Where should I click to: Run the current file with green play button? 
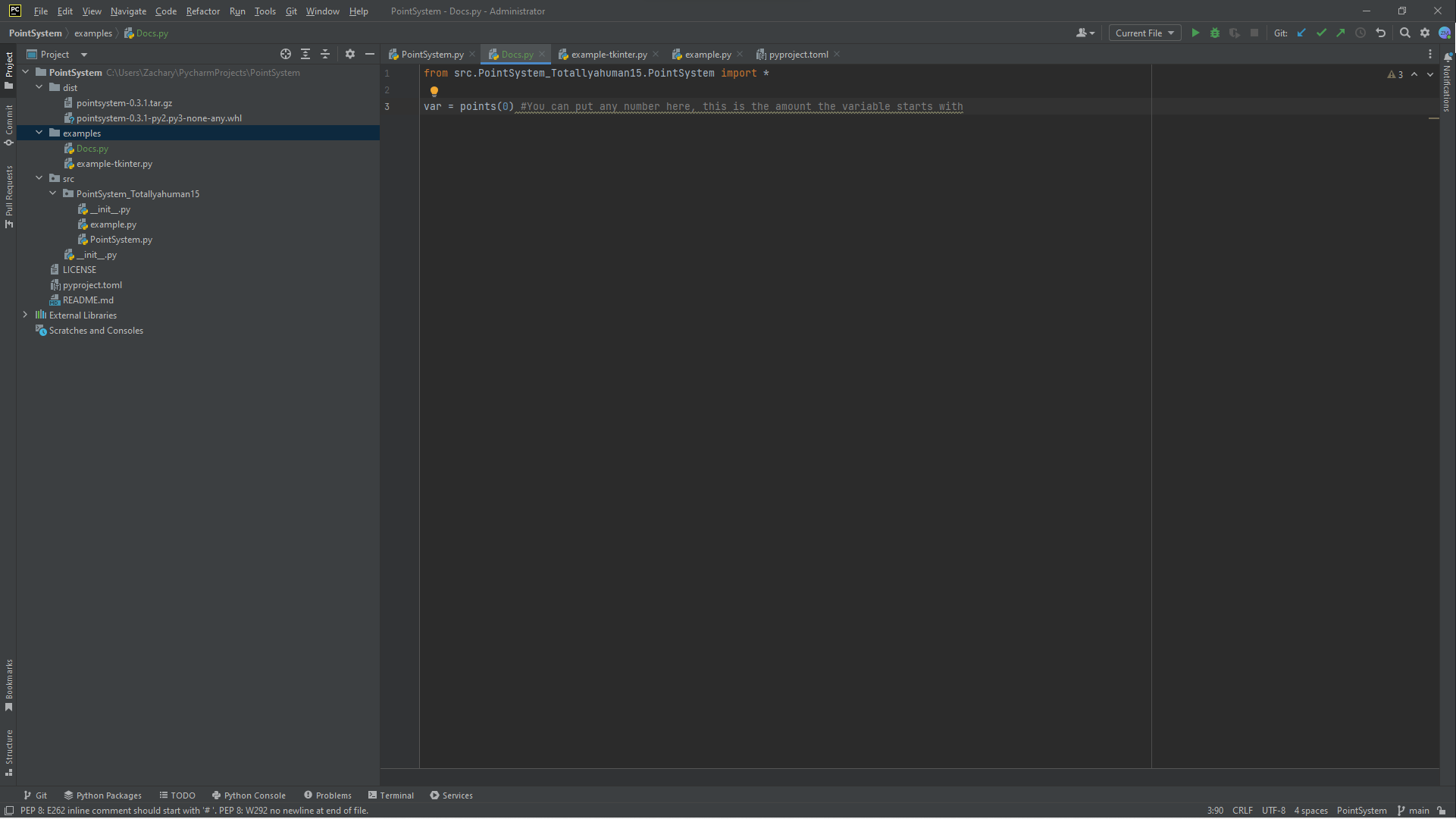(1195, 33)
